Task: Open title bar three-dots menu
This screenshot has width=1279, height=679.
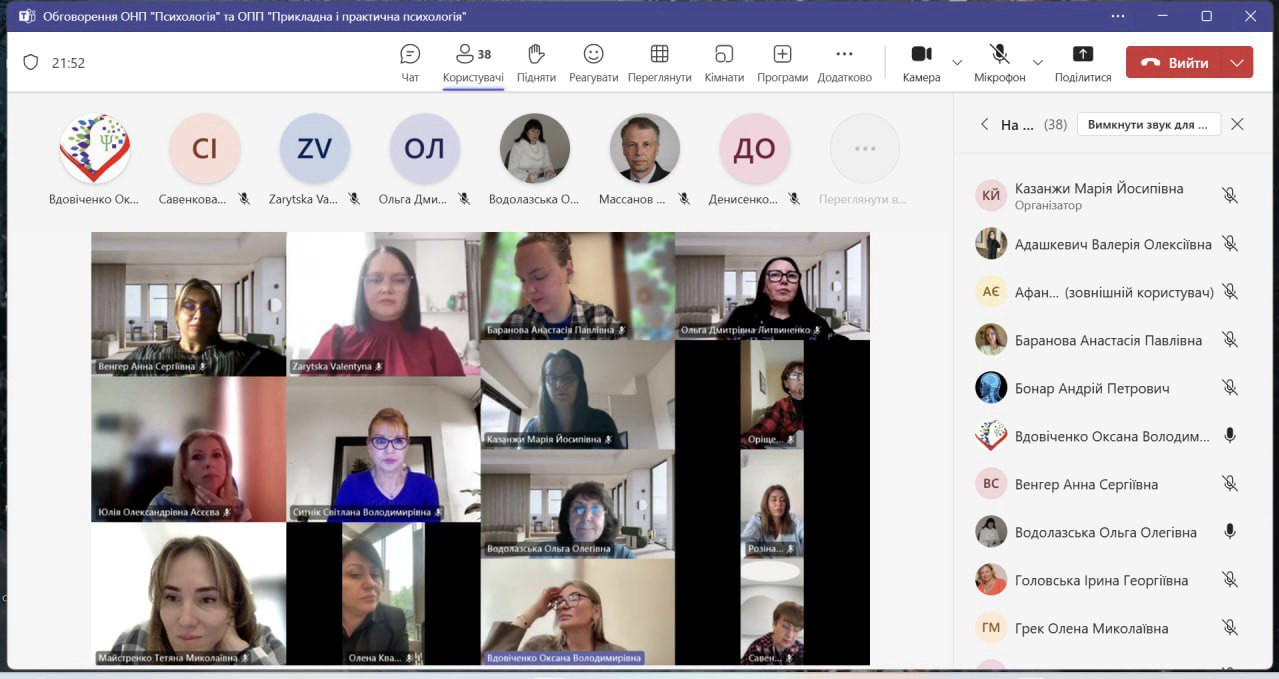Action: click(1118, 16)
